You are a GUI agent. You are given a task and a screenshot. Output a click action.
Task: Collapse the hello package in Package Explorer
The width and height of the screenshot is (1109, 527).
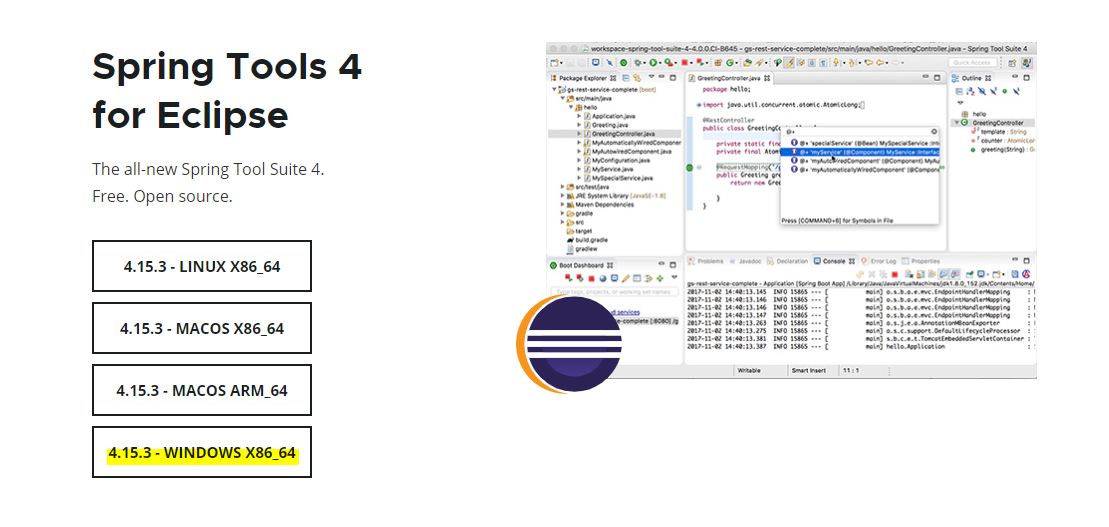click(x=571, y=107)
